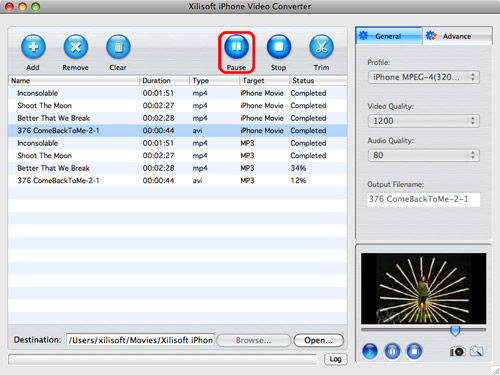This screenshot has height=375, width=500.
Task: Sort by the Type column header
Action: [x=214, y=80]
